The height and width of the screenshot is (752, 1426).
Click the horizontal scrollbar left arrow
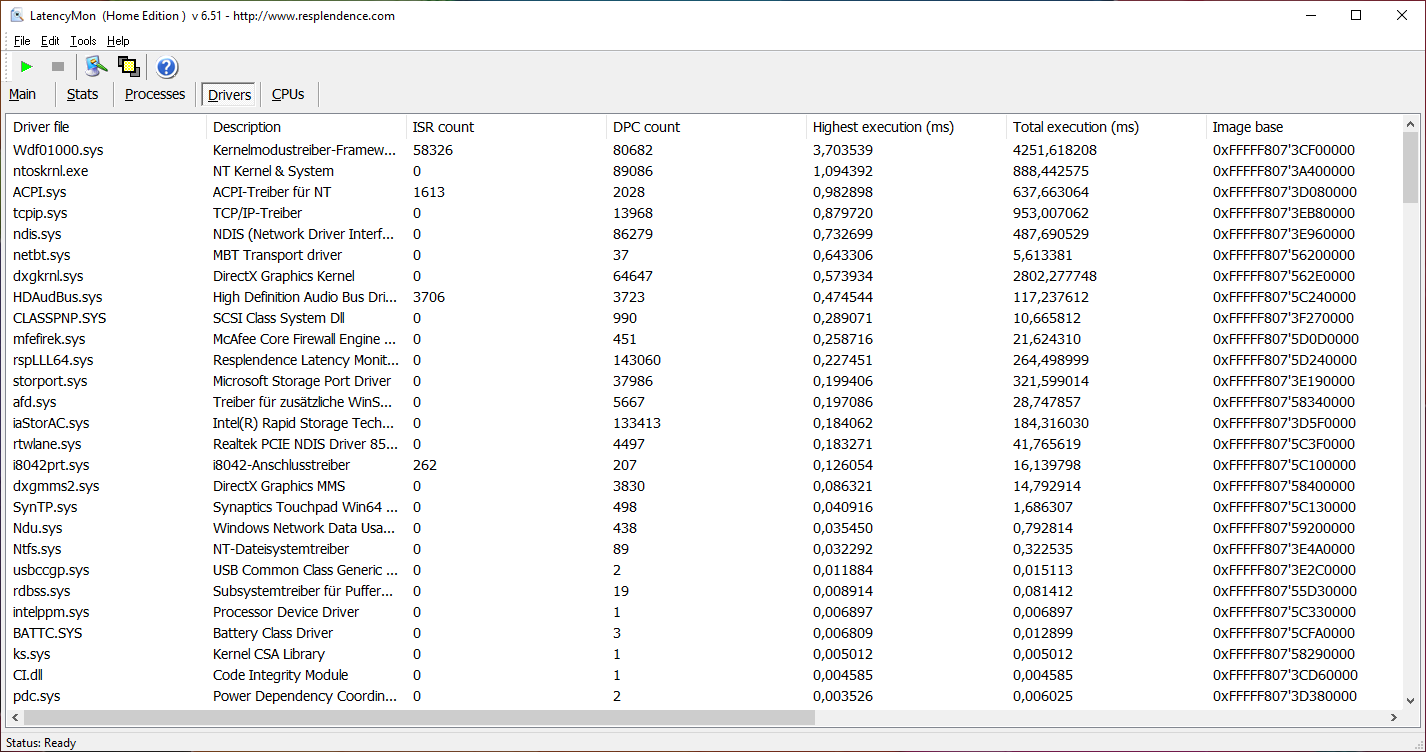point(16,718)
